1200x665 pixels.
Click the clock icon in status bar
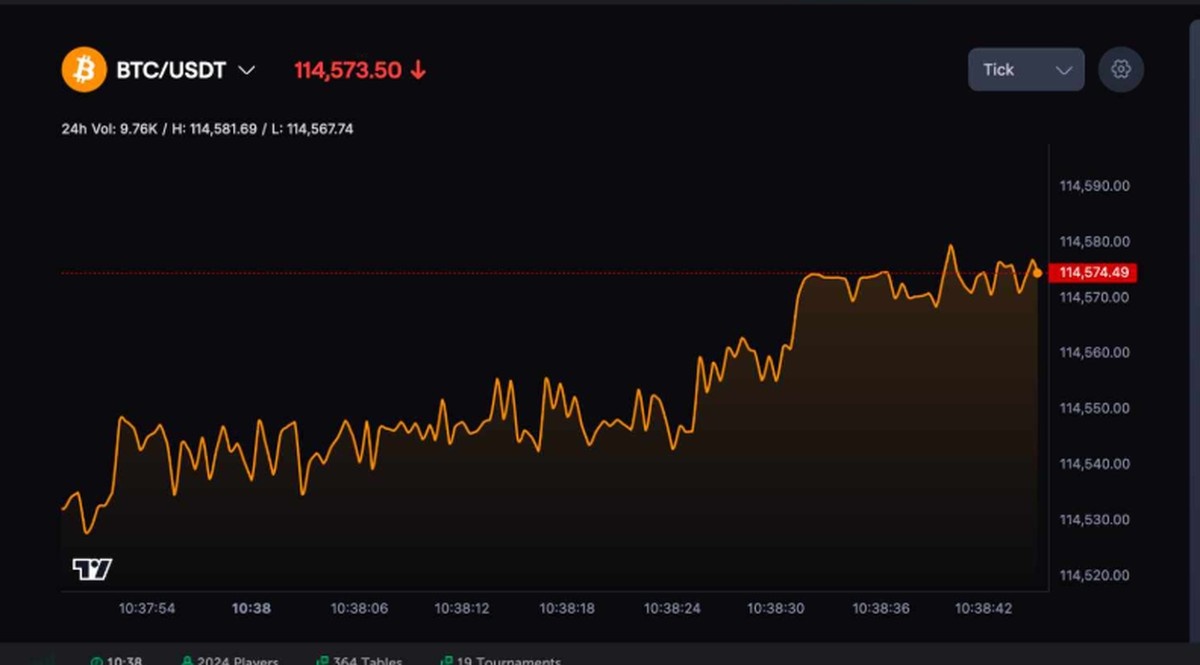[x=96, y=661]
